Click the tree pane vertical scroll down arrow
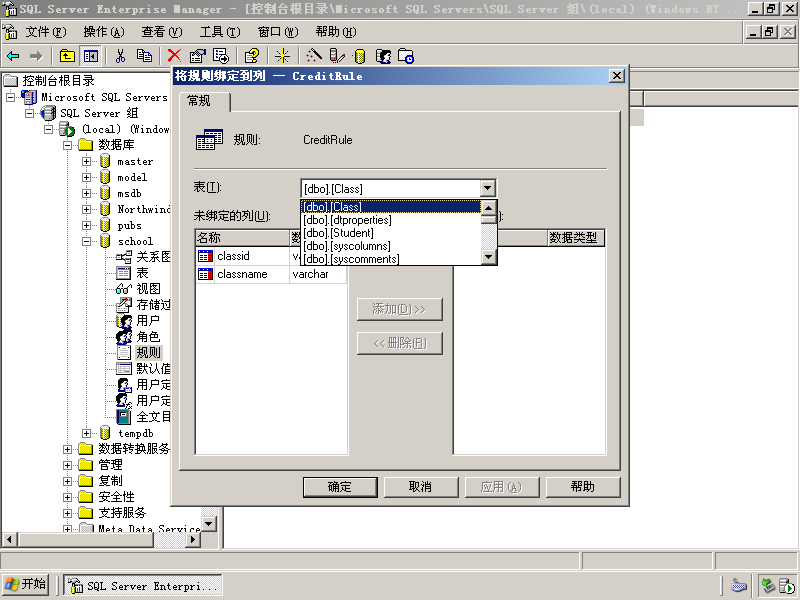 [x=209, y=524]
